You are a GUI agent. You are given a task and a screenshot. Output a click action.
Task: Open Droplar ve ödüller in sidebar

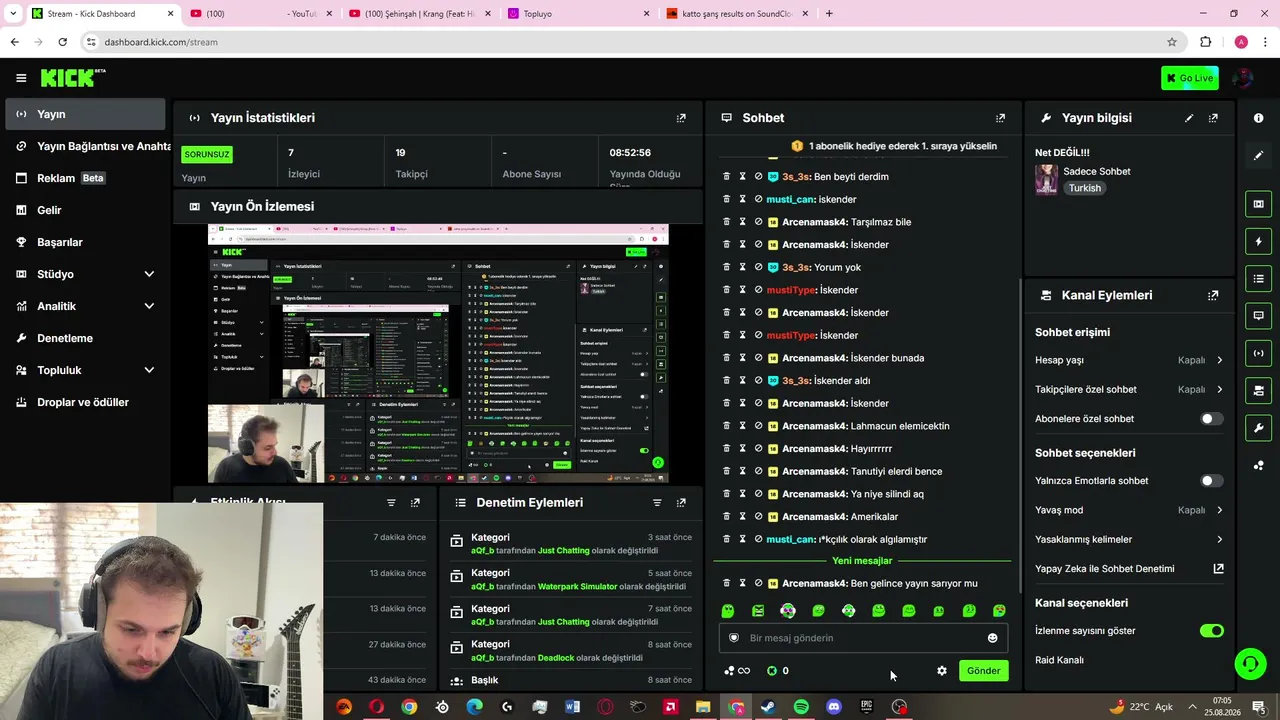(85, 402)
